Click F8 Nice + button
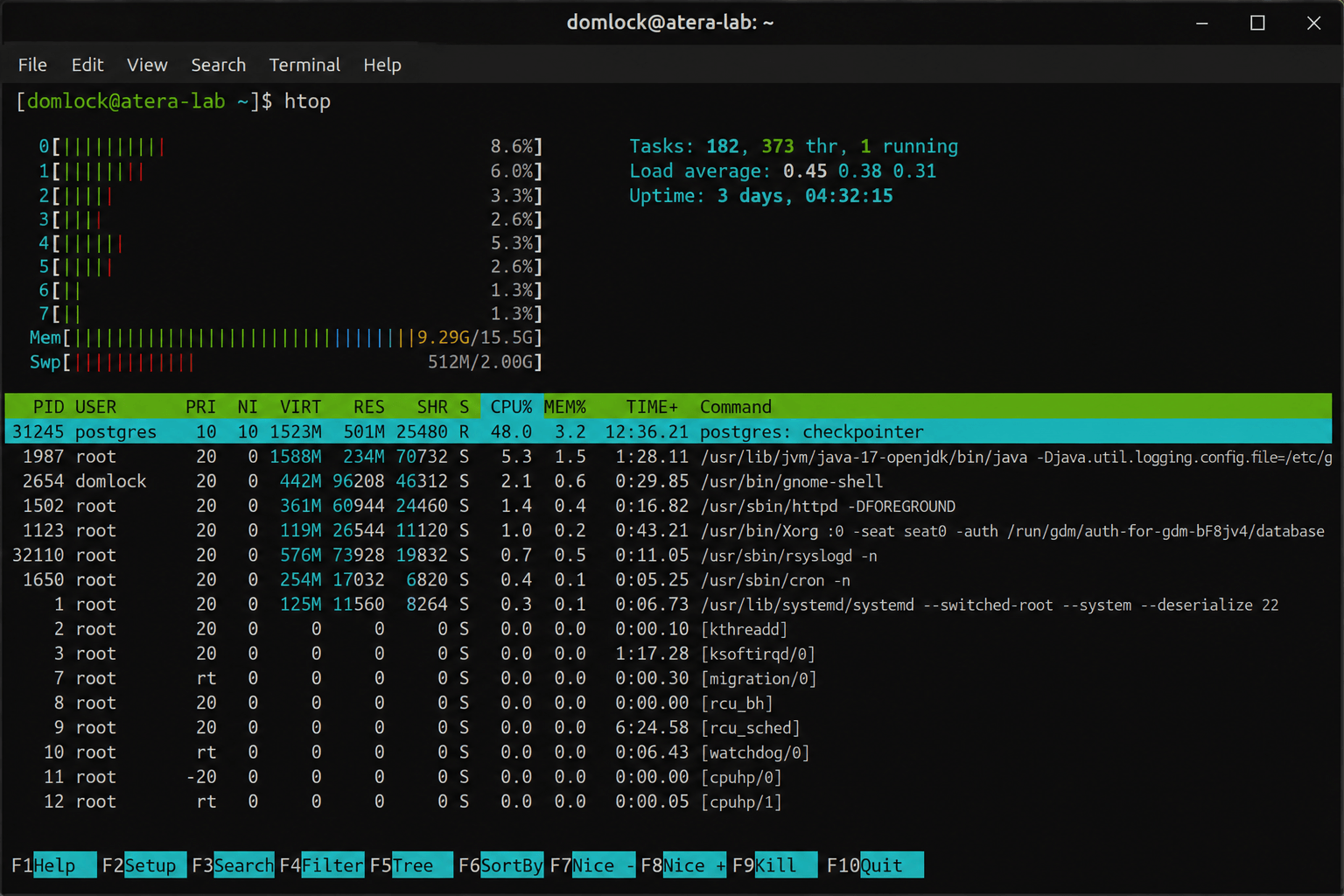This screenshot has width=1344, height=896. pos(683,865)
